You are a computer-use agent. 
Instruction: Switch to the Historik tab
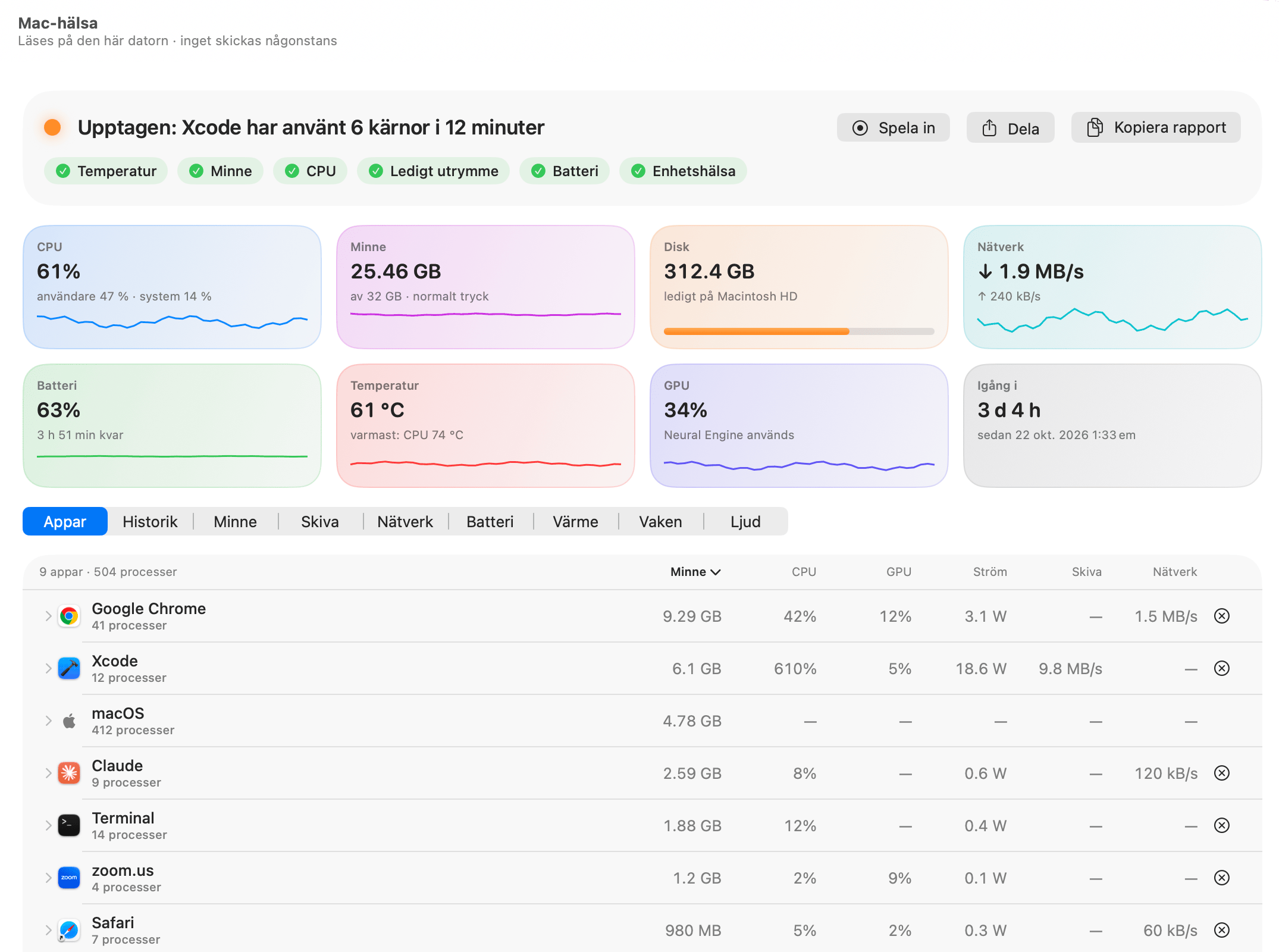[x=150, y=522]
